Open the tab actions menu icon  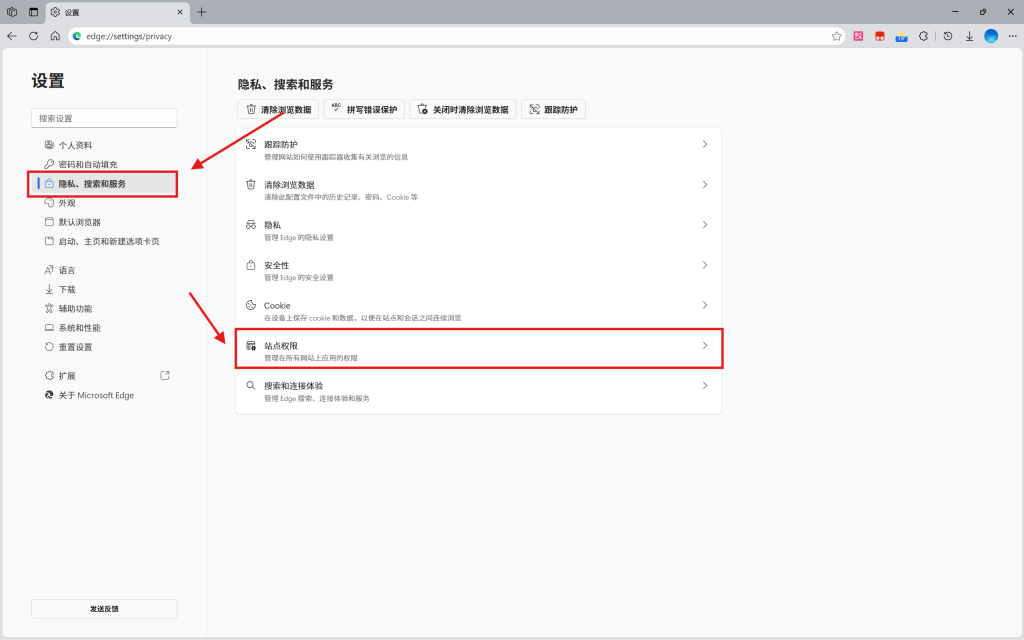[x=33, y=12]
